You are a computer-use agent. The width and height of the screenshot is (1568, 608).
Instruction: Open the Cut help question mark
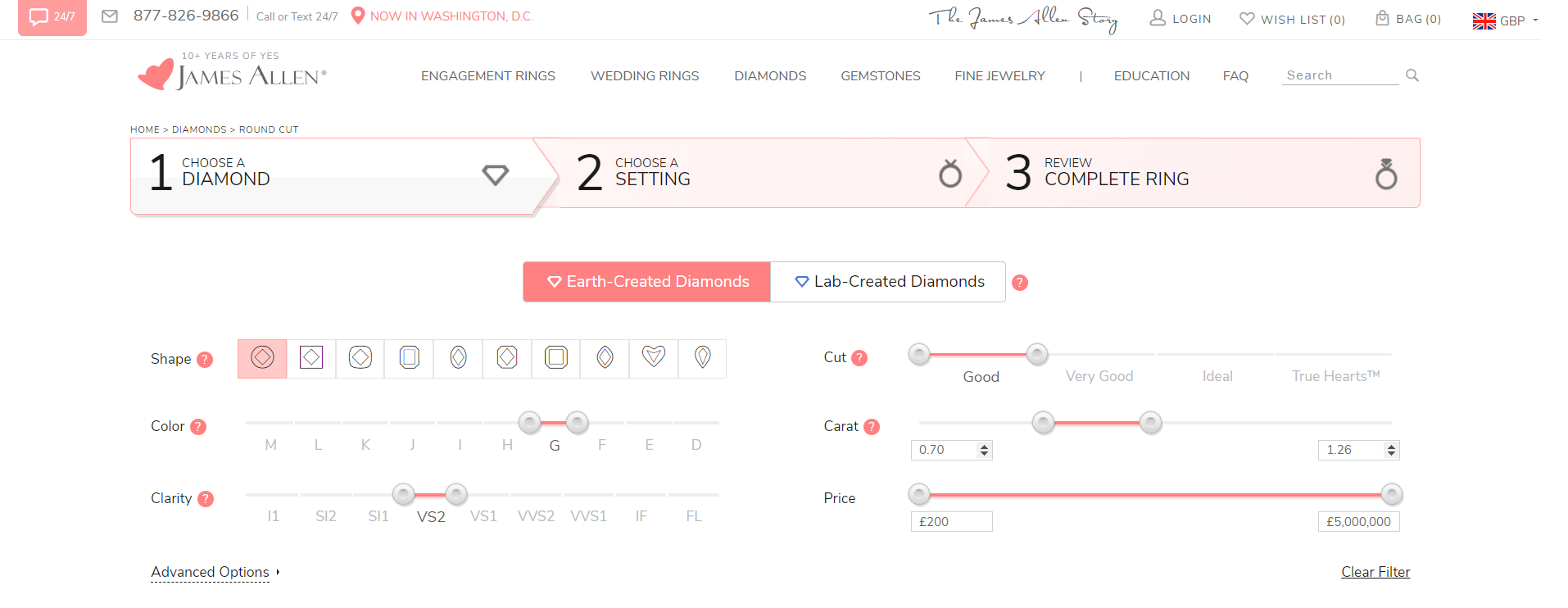coord(859,358)
